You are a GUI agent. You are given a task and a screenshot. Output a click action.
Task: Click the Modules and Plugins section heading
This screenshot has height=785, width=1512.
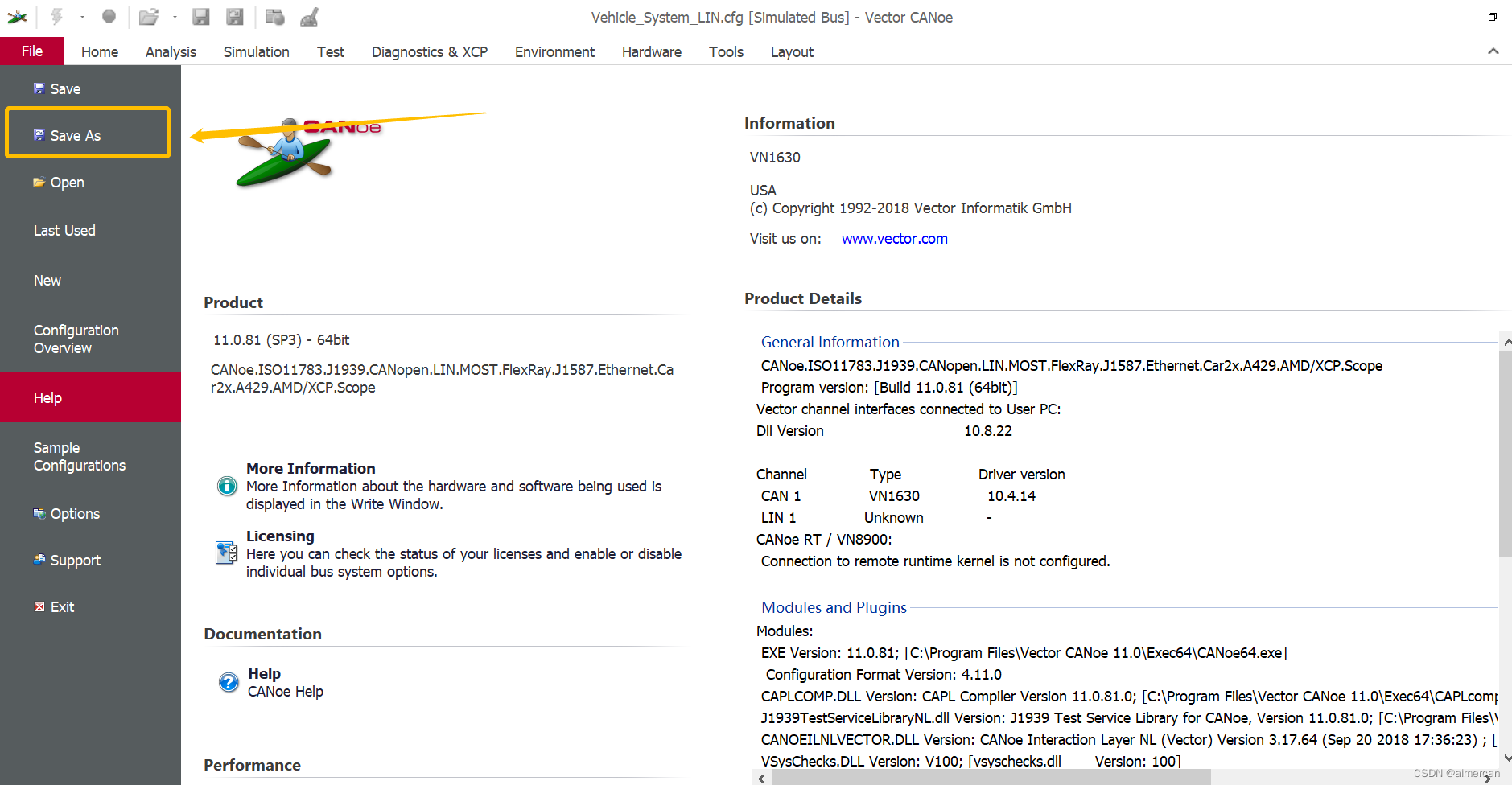pos(834,608)
